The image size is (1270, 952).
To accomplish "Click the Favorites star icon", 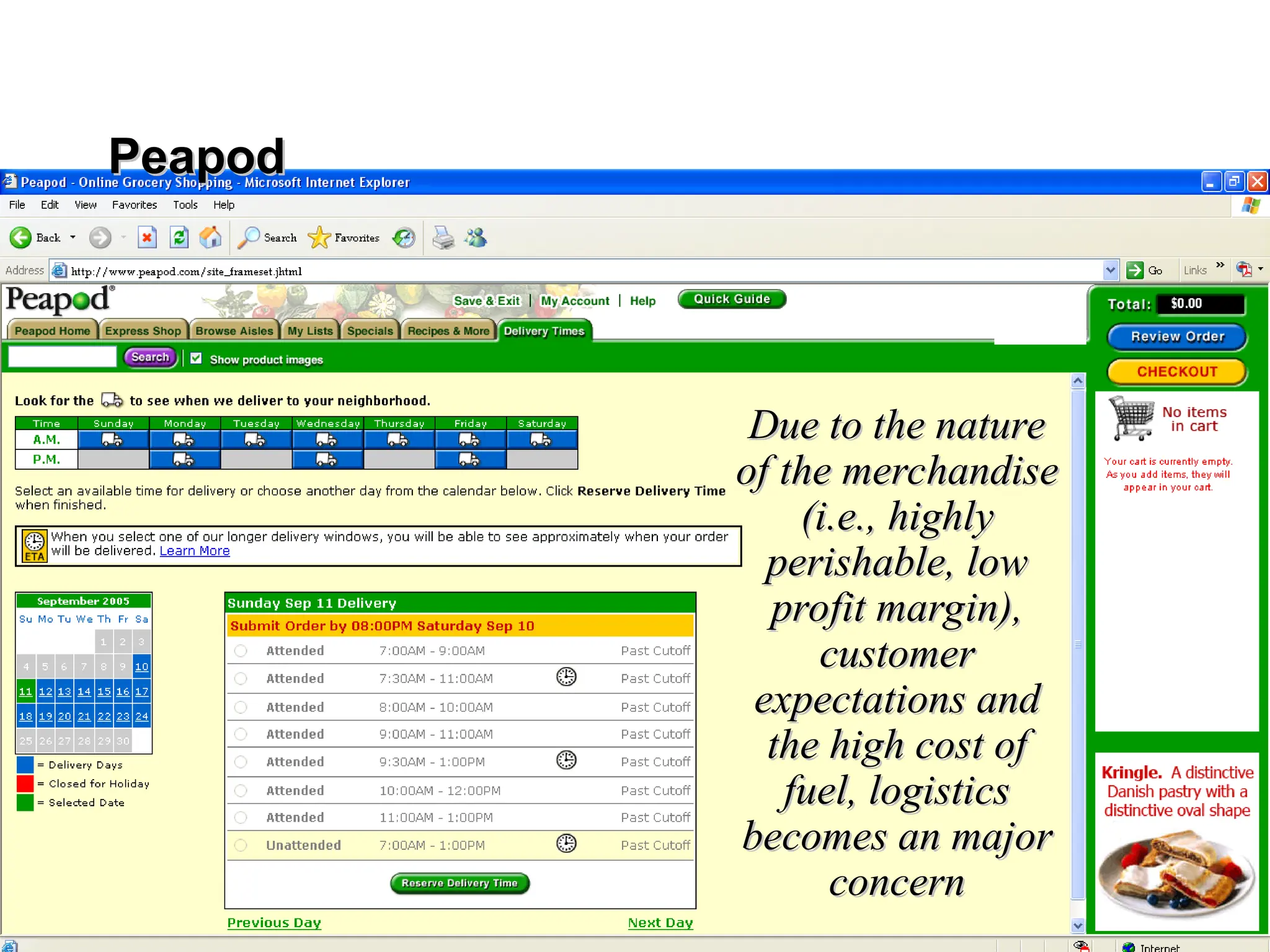I will tap(319, 237).
